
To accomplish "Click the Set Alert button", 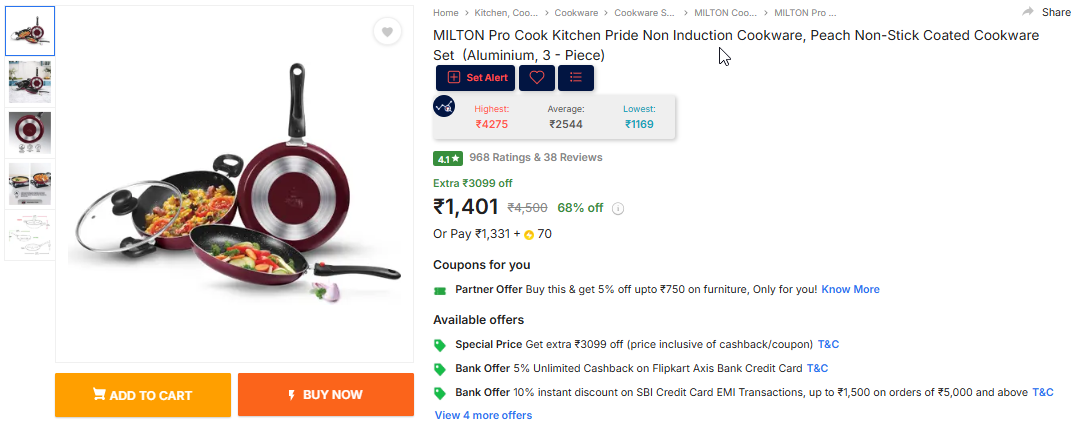I will coord(476,78).
